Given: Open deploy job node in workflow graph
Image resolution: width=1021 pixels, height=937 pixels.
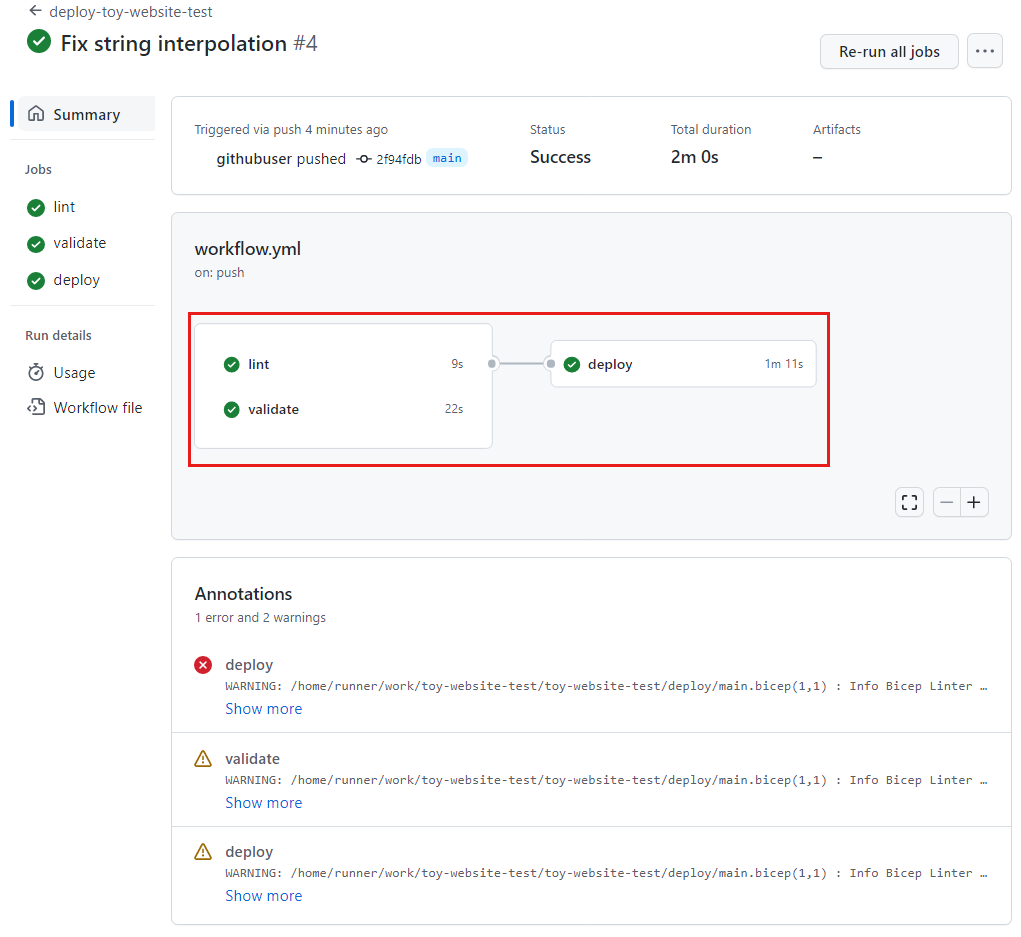Looking at the screenshot, I should pyautogui.click(x=683, y=364).
